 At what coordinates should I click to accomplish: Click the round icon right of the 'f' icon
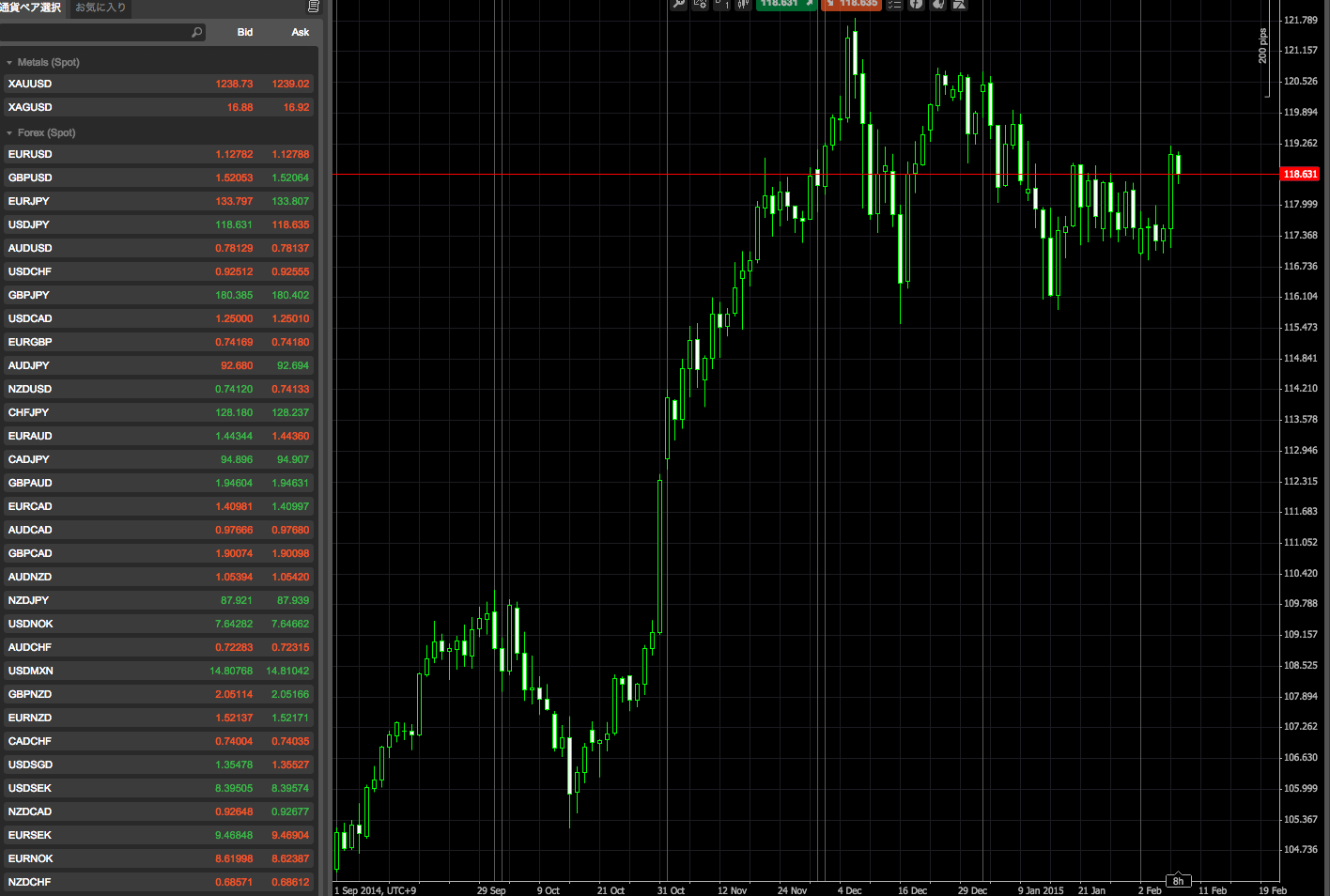[937, 4]
